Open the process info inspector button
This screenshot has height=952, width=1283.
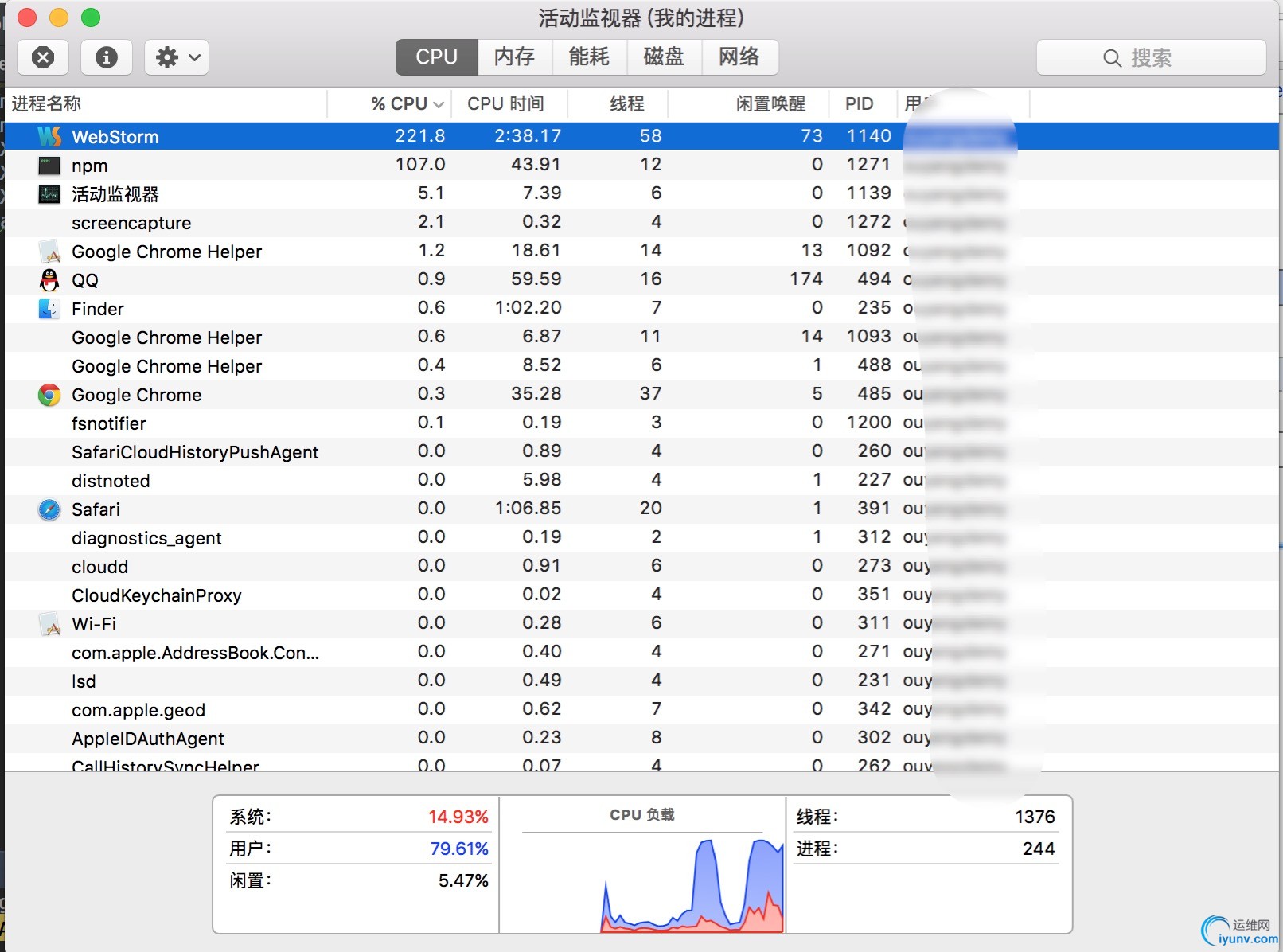pos(107,57)
